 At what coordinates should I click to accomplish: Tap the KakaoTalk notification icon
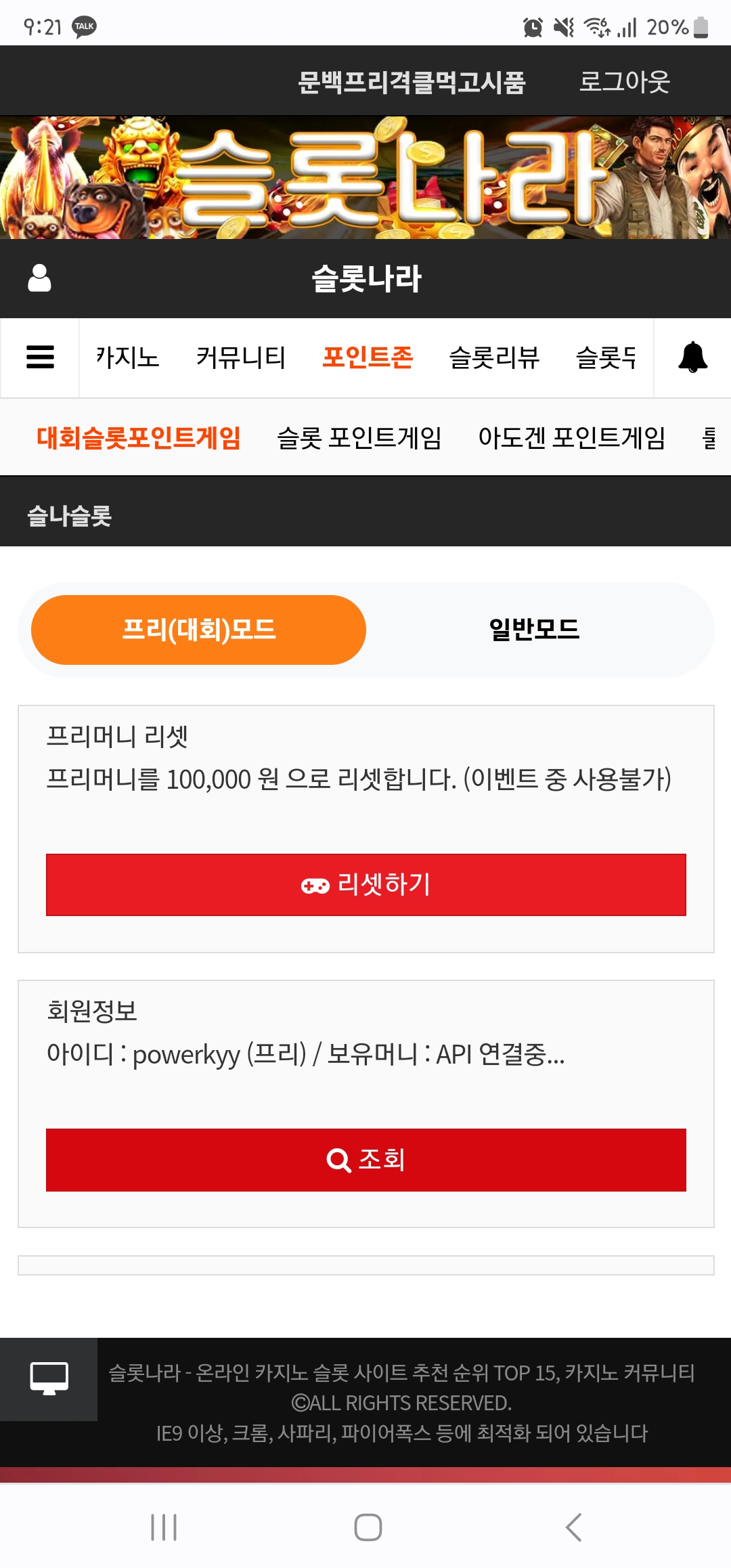(84, 26)
